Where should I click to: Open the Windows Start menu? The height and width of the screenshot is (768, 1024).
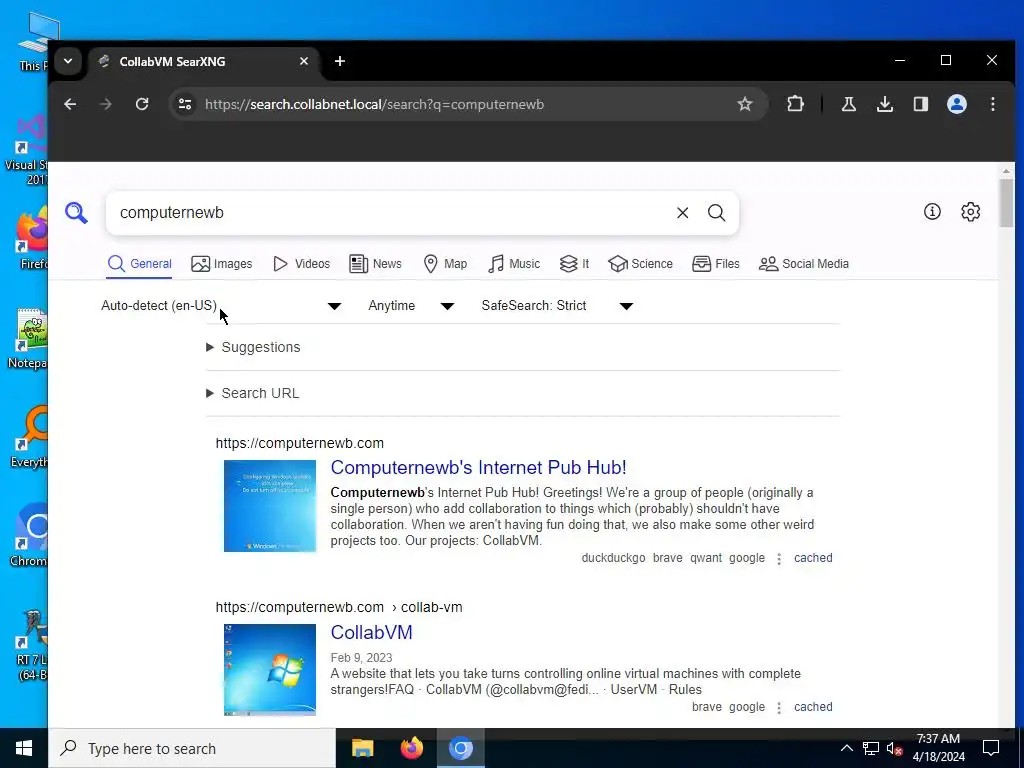point(24,748)
